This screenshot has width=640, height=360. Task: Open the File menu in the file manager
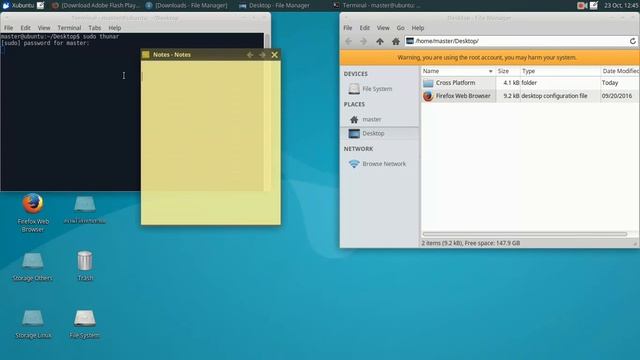(348, 28)
